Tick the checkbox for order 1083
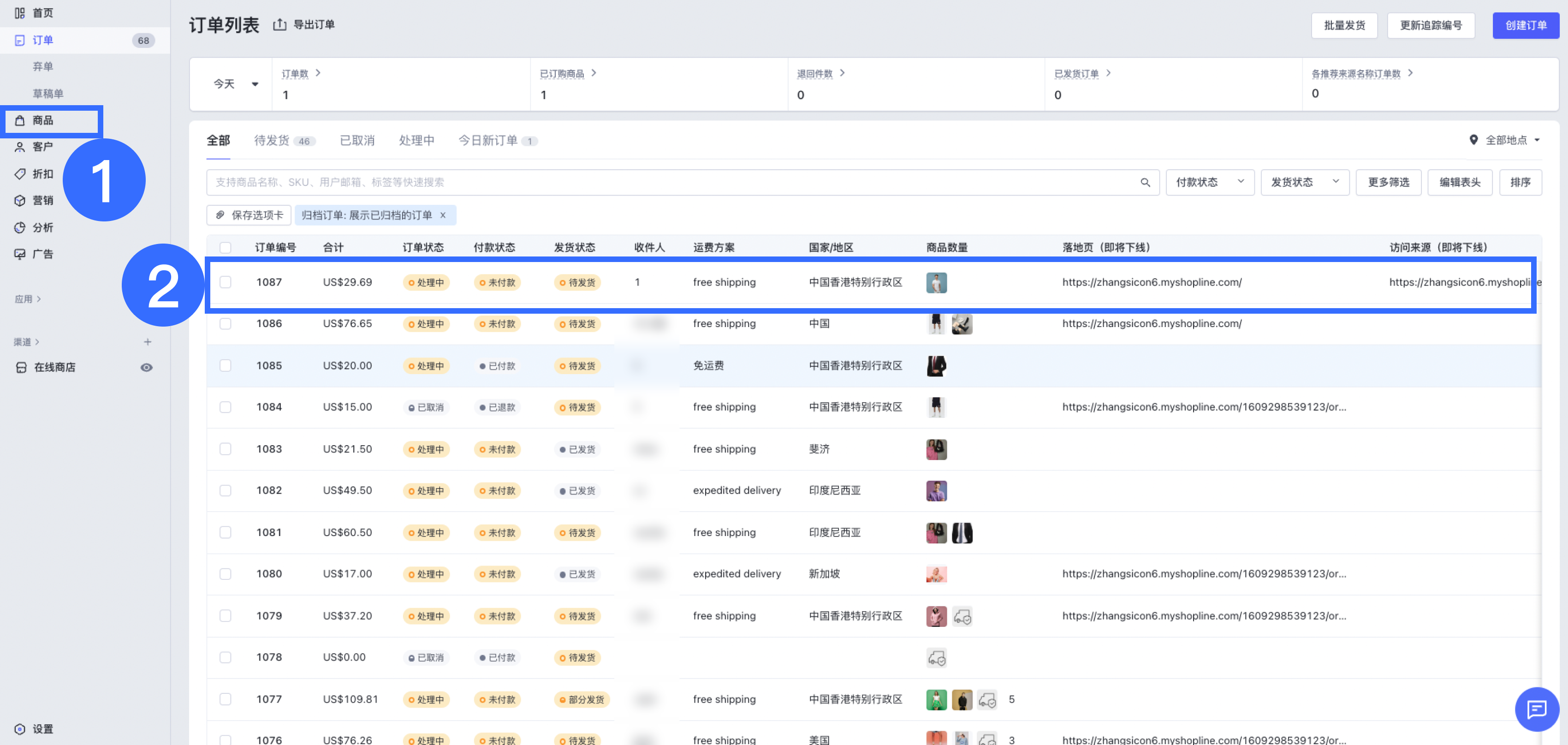Image resolution: width=1568 pixels, height=745 pixels. 225,449
